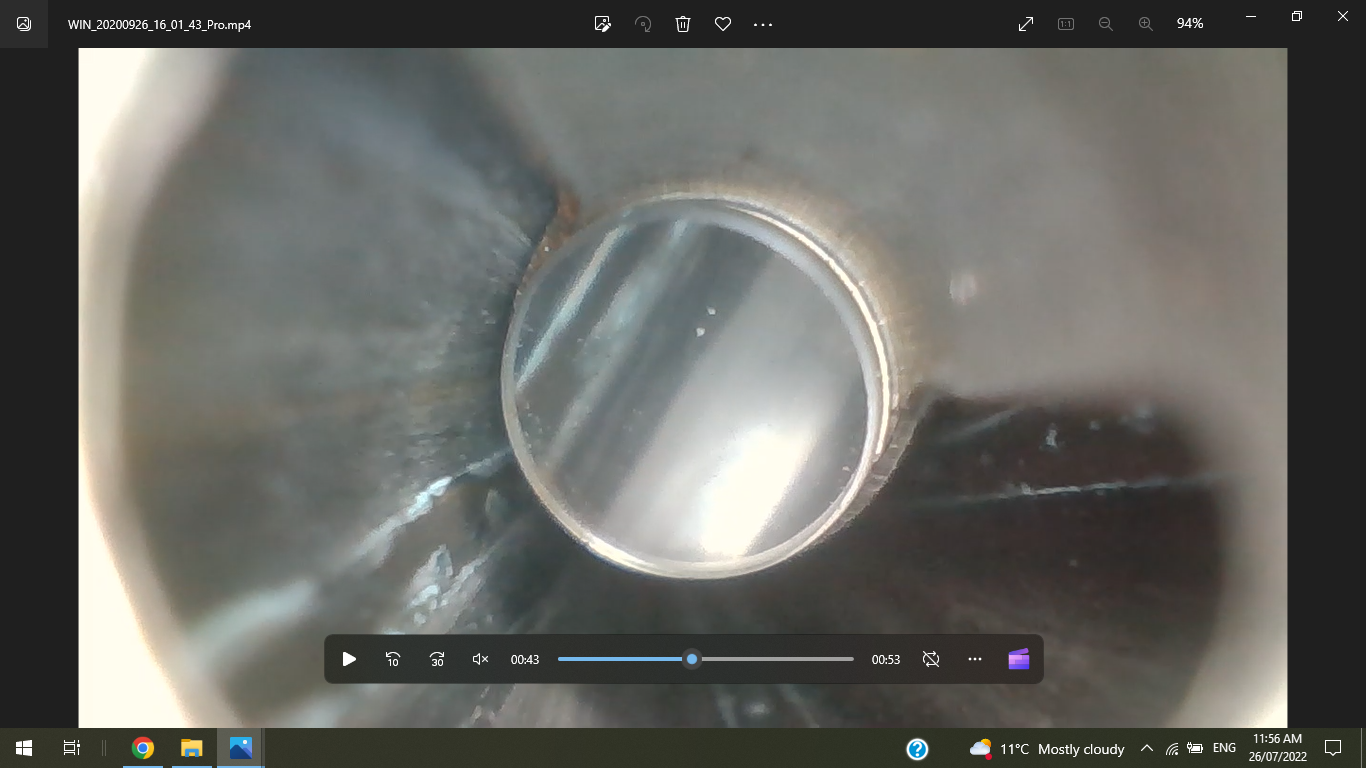Viewport: 1366px width, 768px height.
Task: Add video to favorites
Action: click(x=723, y=24)
